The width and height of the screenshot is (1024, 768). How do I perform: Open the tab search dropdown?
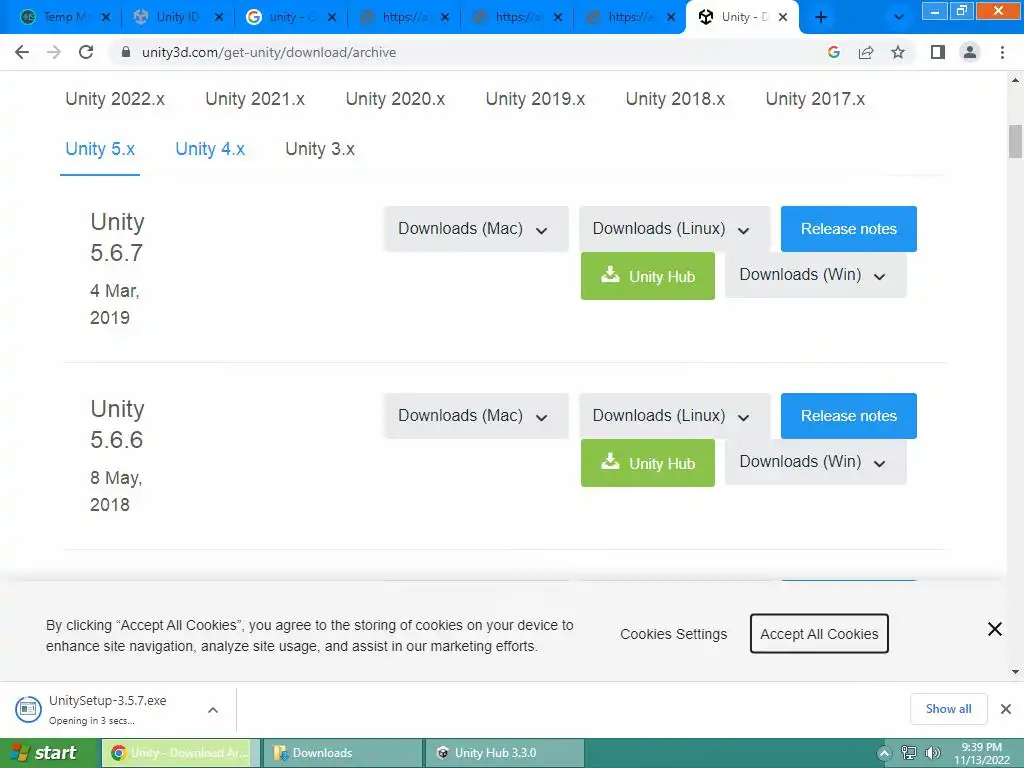point(899,17)
